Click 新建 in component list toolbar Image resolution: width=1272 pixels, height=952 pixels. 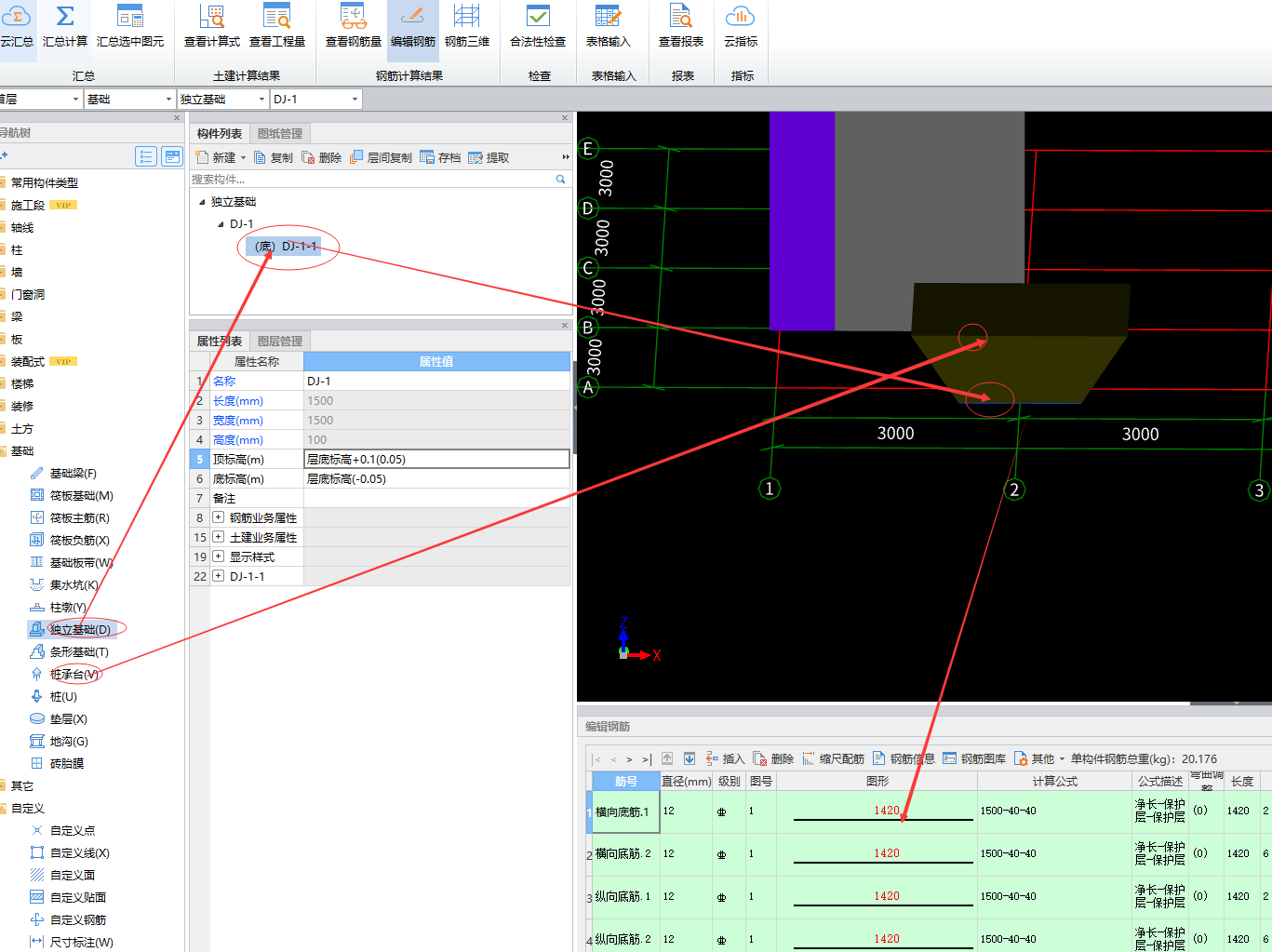216,157
